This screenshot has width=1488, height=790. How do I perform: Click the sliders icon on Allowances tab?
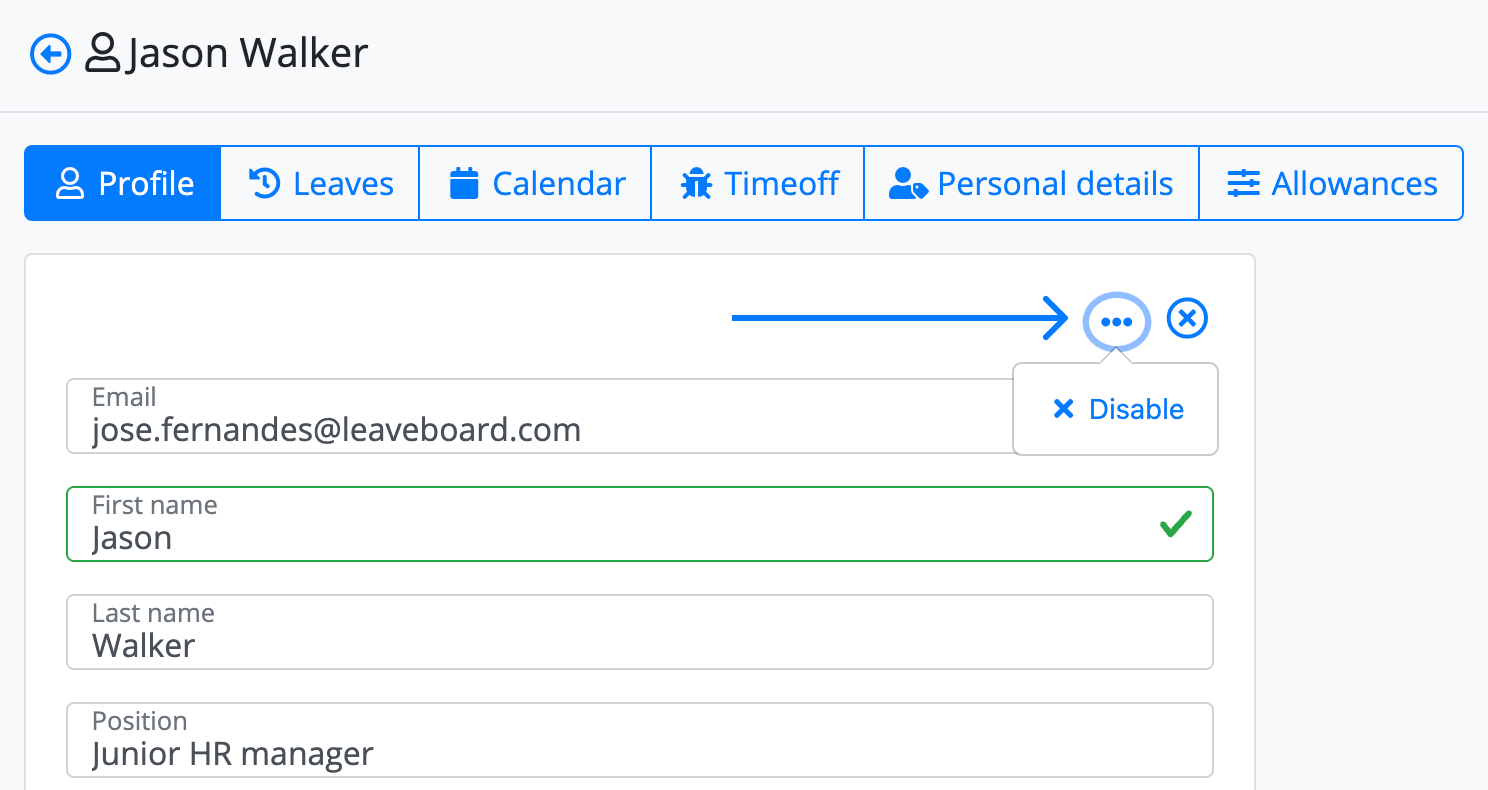pyautogui.click(x=1244, y=183)
